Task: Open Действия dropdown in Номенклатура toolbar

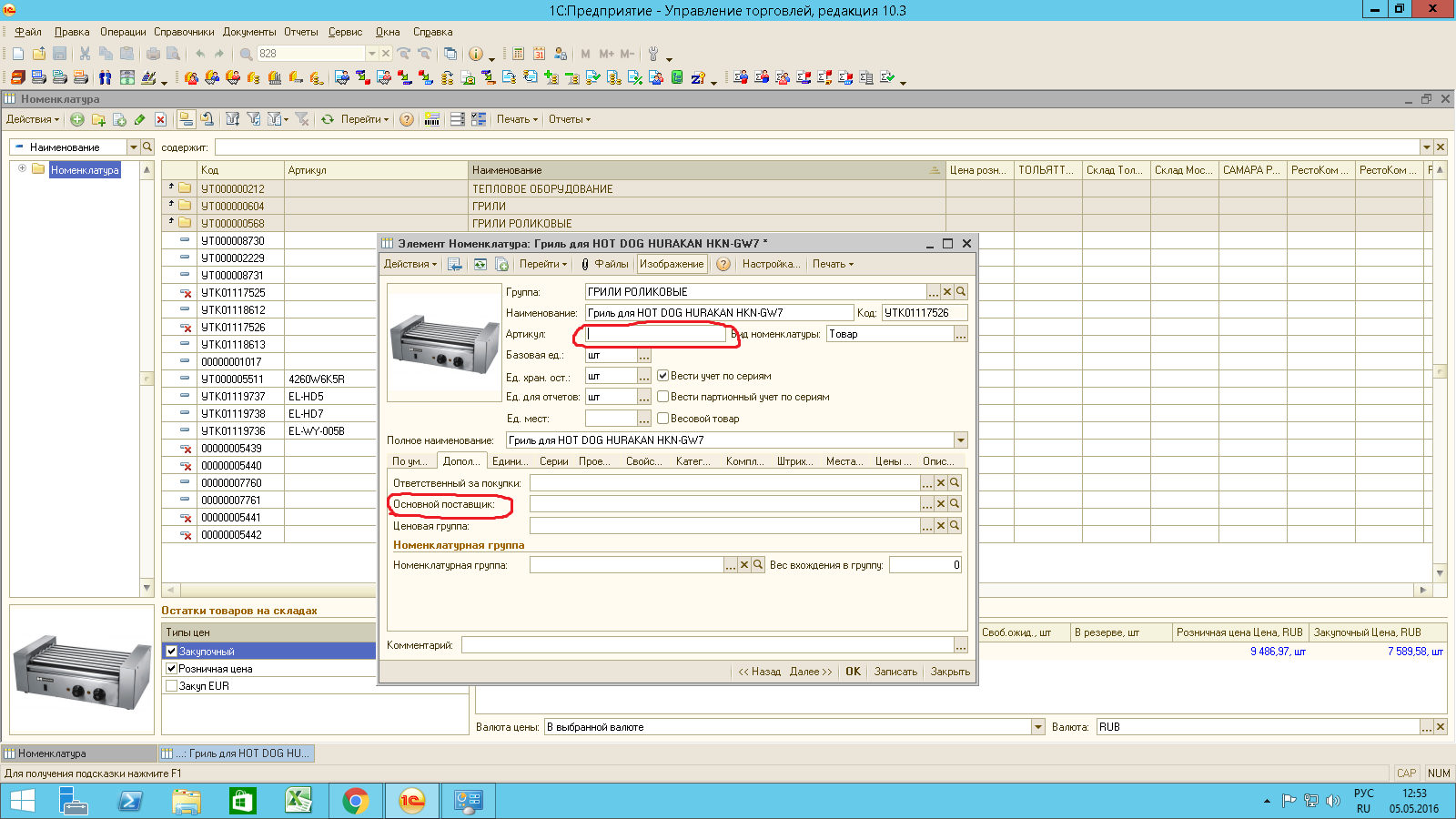Action: pyautogui.click(x=33, y=119)
